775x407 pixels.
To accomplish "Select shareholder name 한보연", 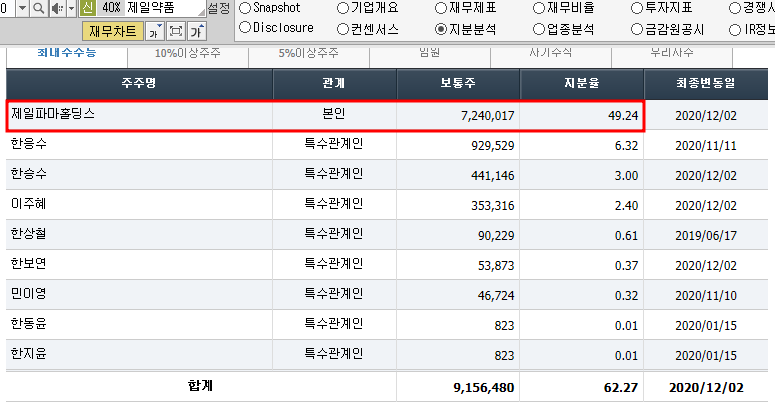I will pyautogui.click(x=29, y=264).
